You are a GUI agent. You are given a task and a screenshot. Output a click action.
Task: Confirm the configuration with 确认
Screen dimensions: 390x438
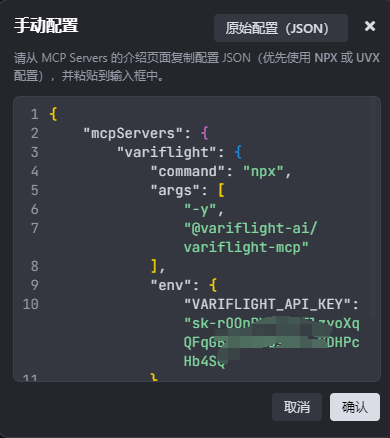(x=355, y=407)
